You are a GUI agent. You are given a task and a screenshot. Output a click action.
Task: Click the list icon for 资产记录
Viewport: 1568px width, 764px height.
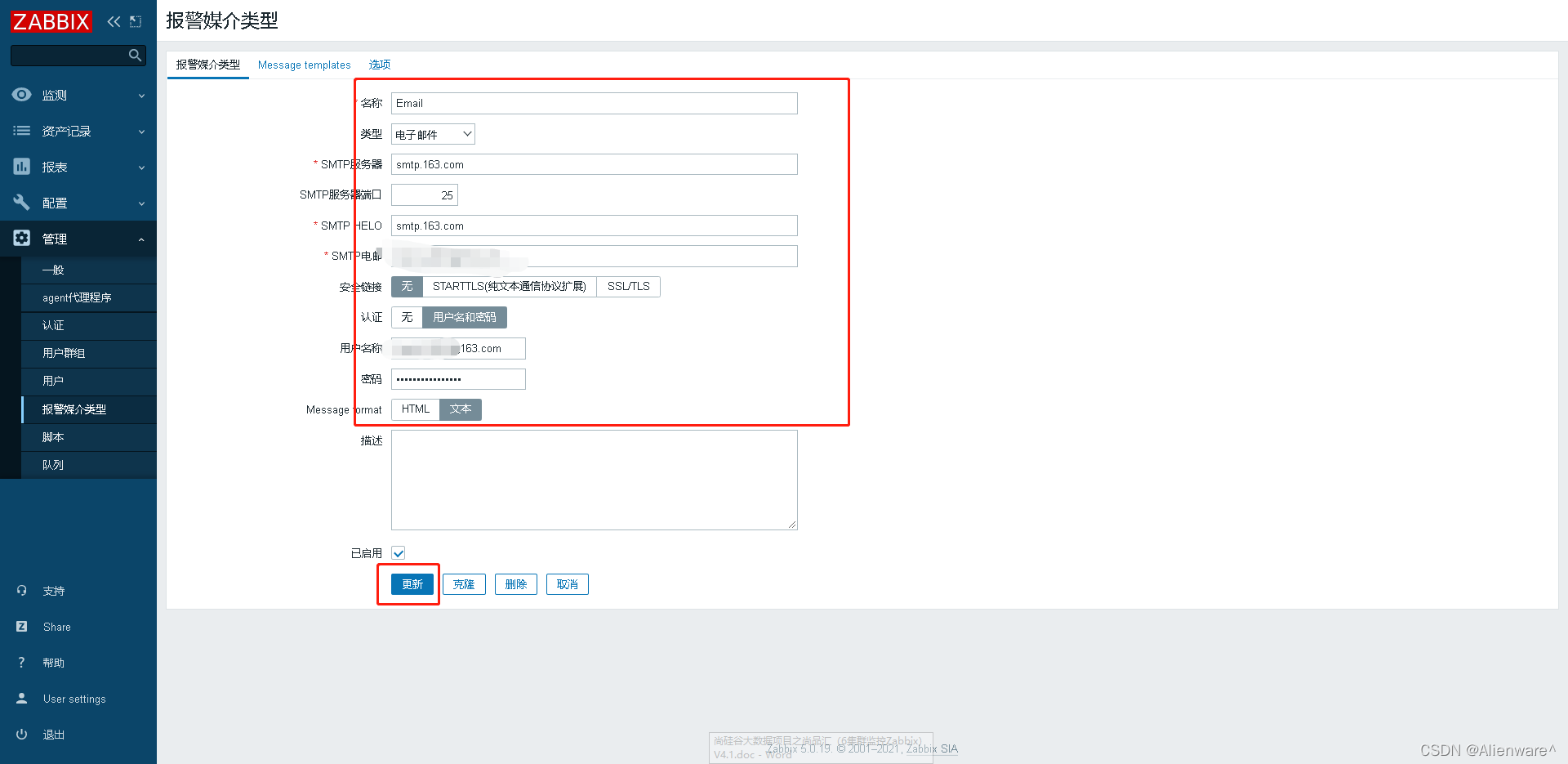[x=21, y=131]
